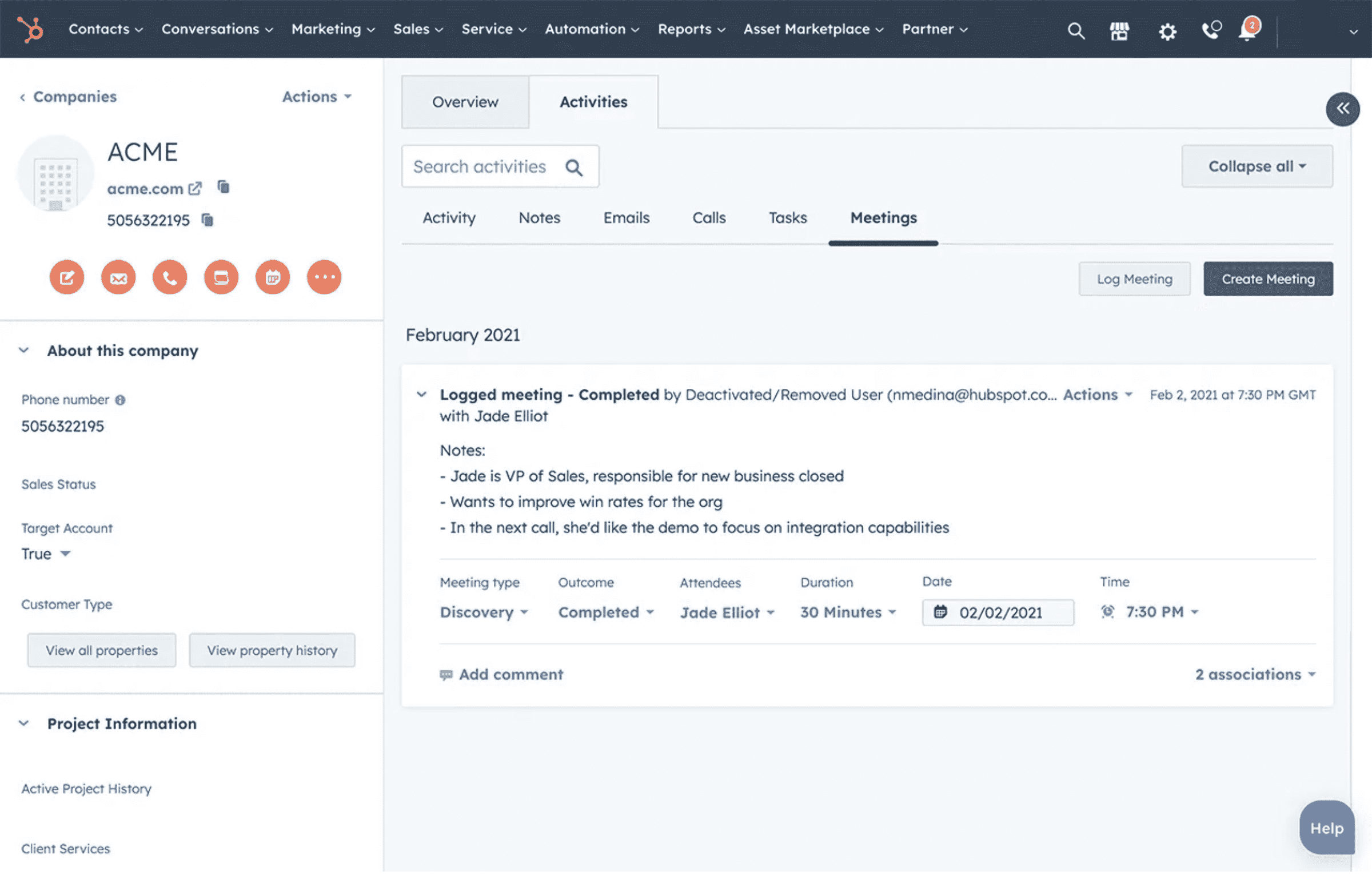Open the global search magnifier icon
Viewport: 1372px width, 891px height.
click(1076, 30)
